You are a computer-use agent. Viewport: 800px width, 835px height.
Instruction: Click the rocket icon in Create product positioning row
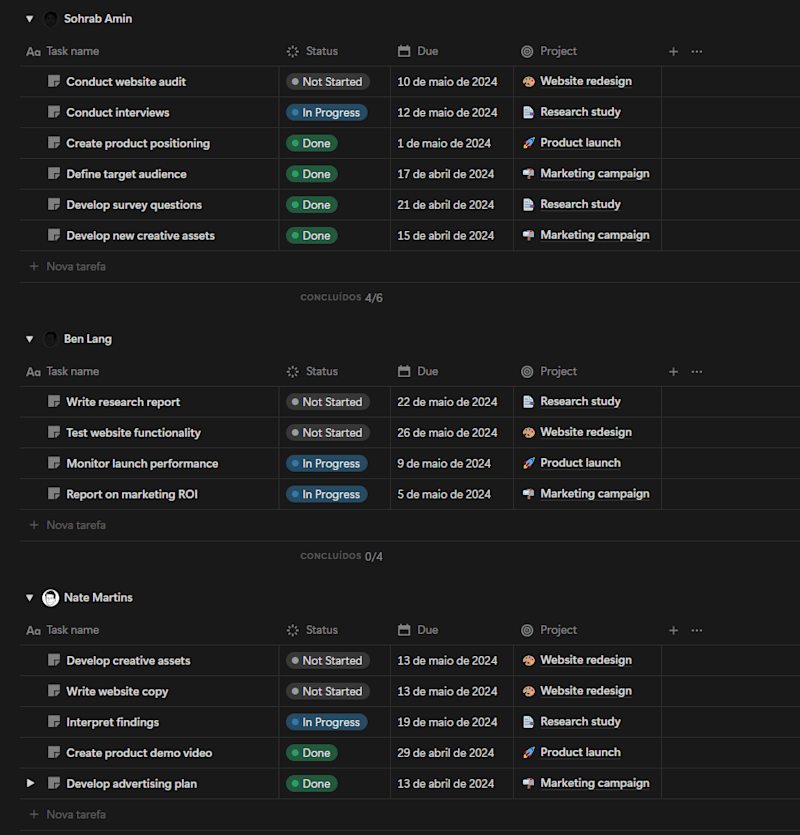click(528, 143)
